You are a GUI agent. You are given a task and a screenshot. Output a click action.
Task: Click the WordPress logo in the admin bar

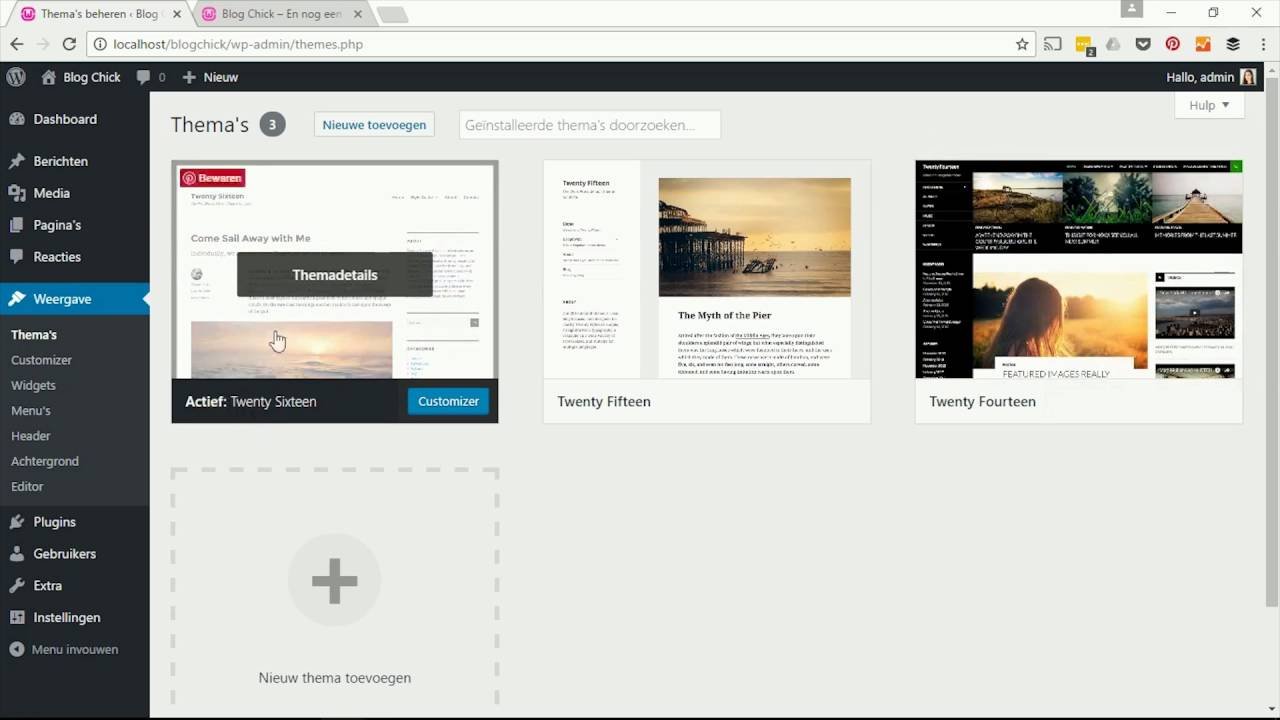16,77
